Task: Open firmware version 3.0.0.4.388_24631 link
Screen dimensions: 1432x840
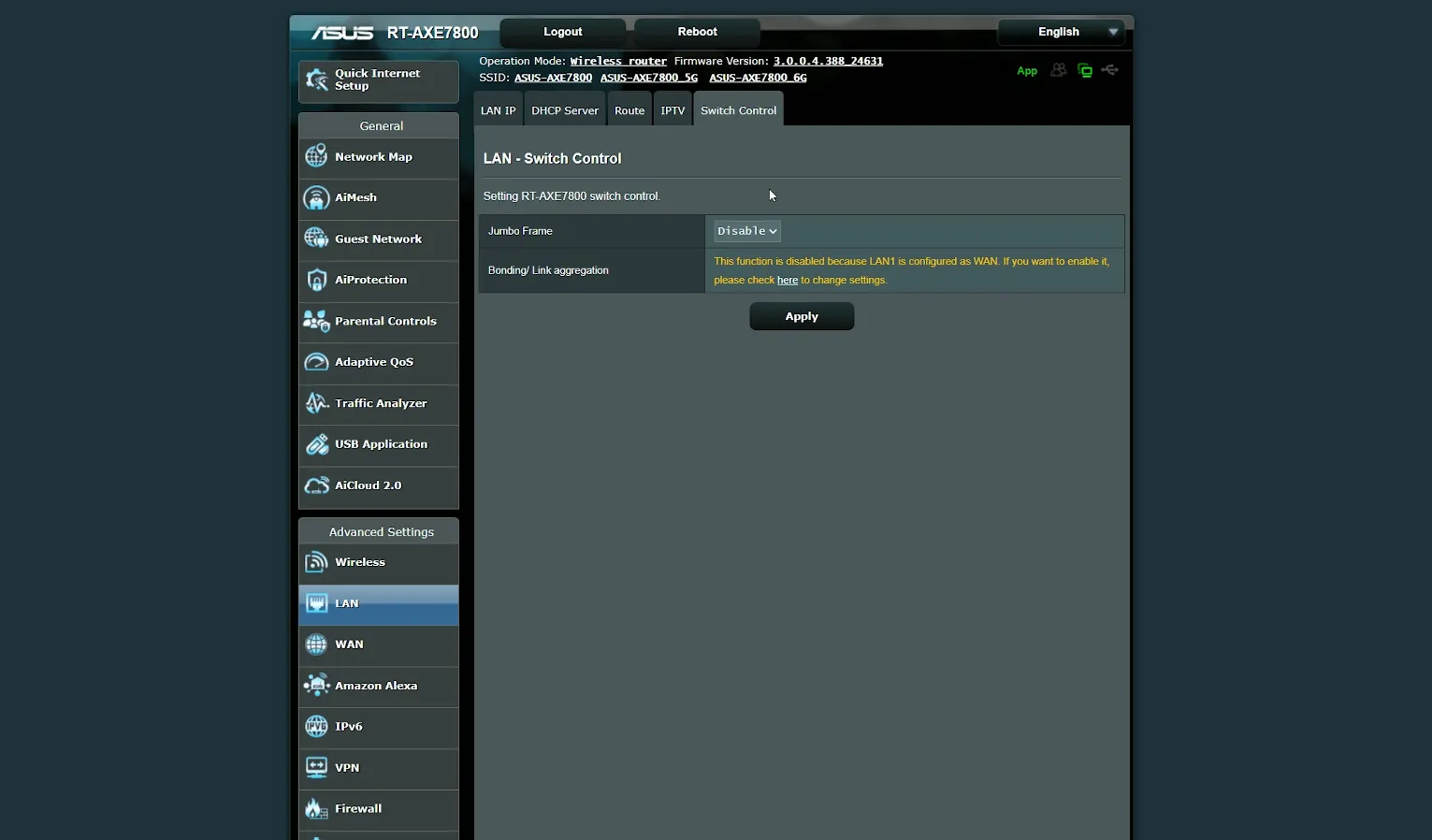Action: pos(828,62)
